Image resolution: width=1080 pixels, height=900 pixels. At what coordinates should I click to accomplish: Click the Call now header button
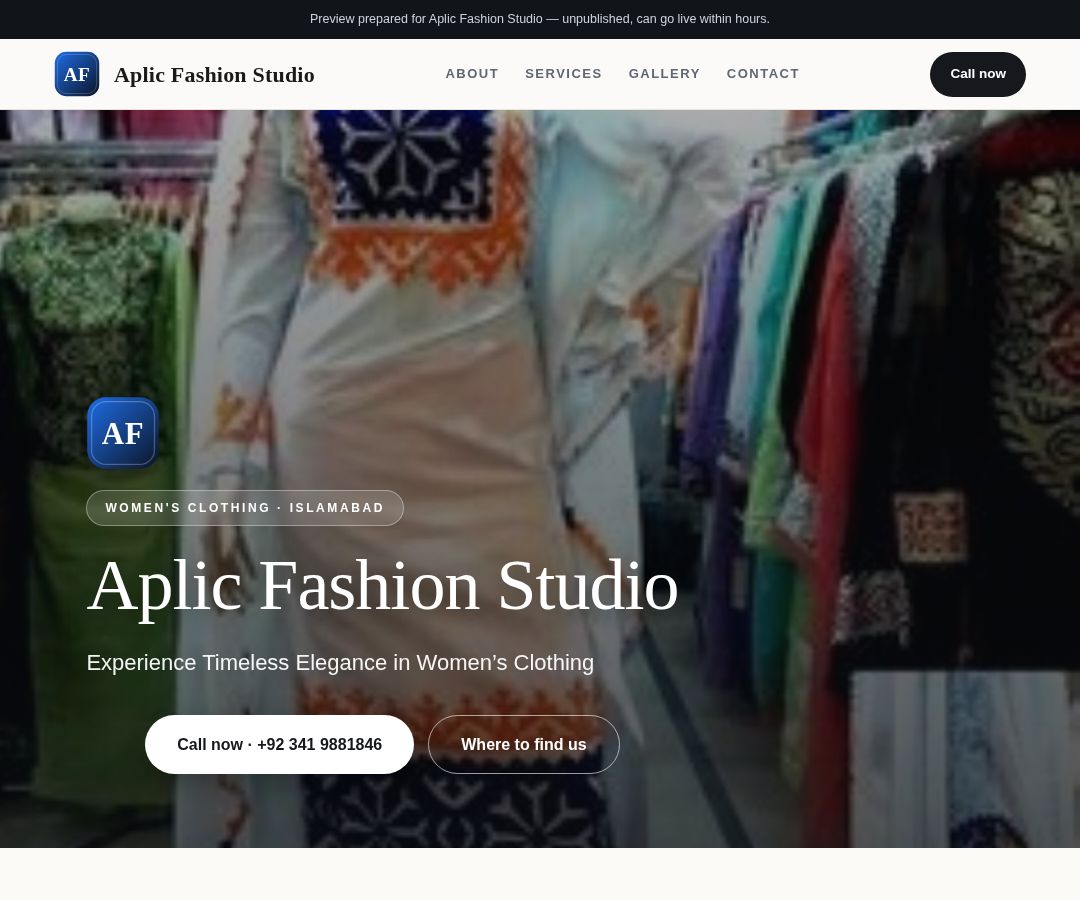(977, 74)
